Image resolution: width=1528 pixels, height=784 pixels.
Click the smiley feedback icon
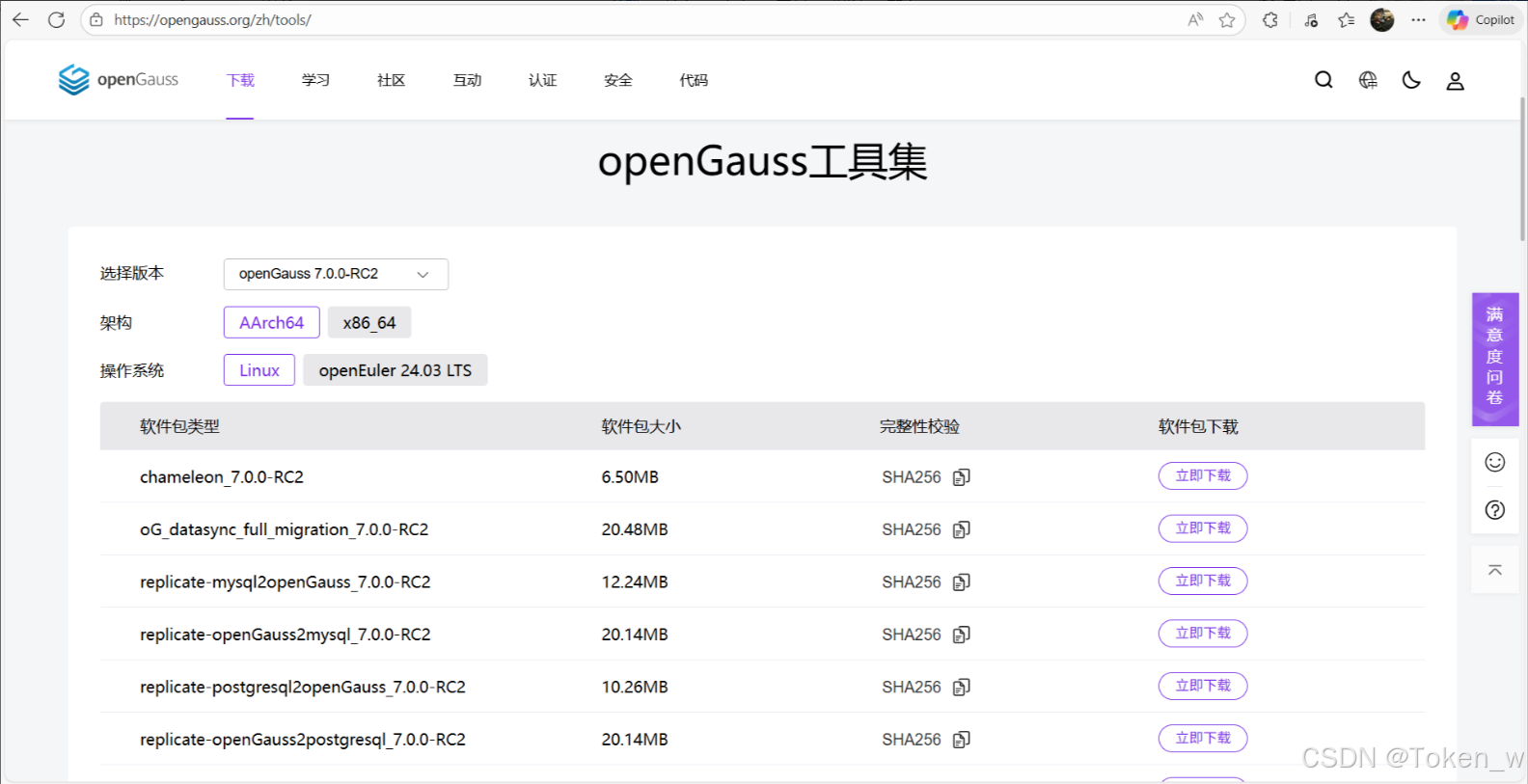pos(1495,462)
